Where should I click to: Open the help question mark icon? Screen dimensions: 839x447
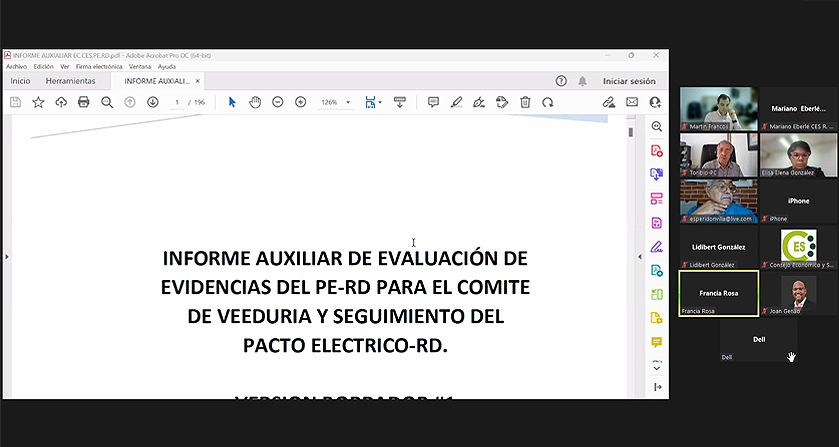click(561, 81)
